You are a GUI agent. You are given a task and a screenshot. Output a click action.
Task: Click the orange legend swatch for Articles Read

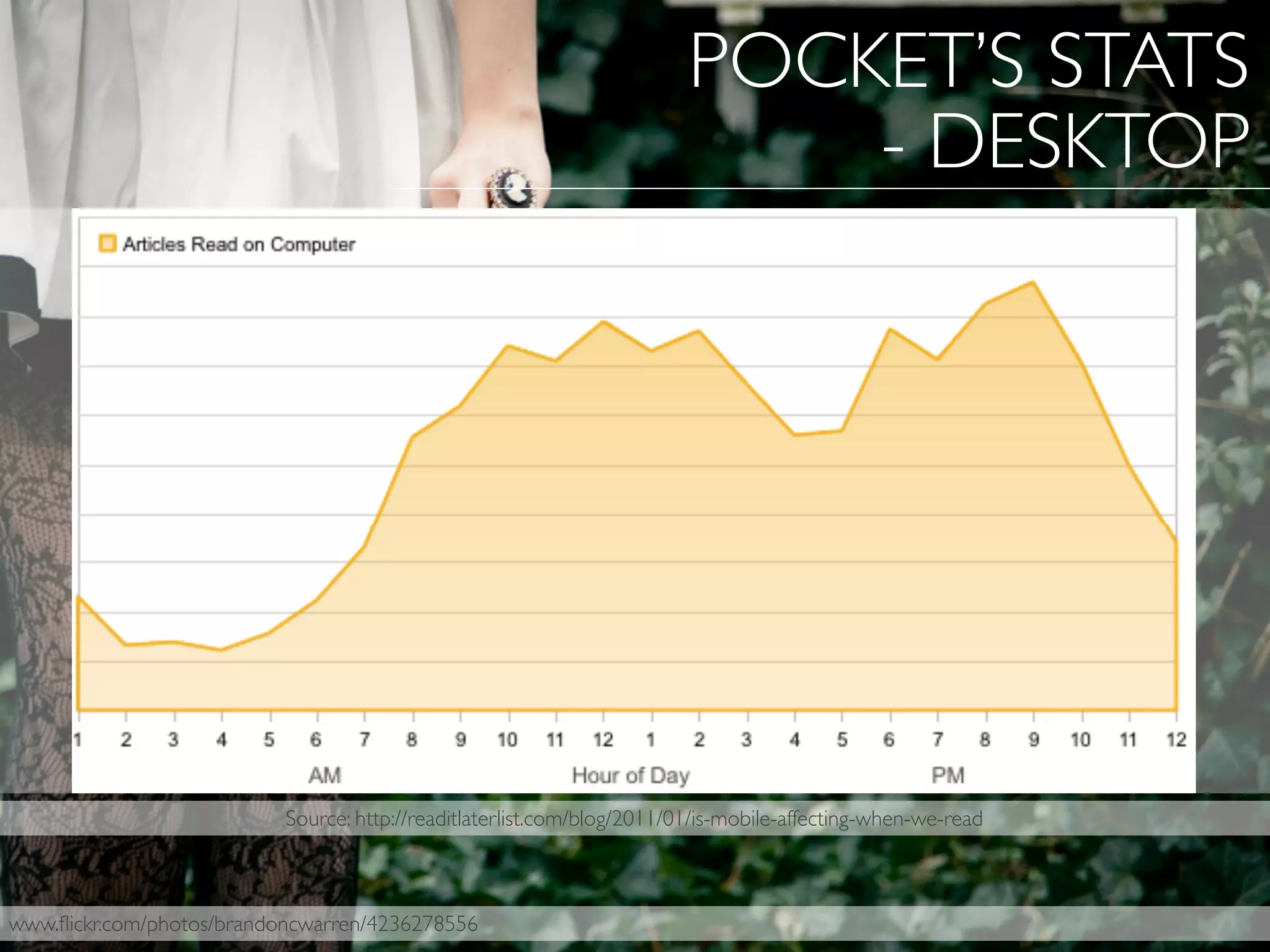pos(107,244)
